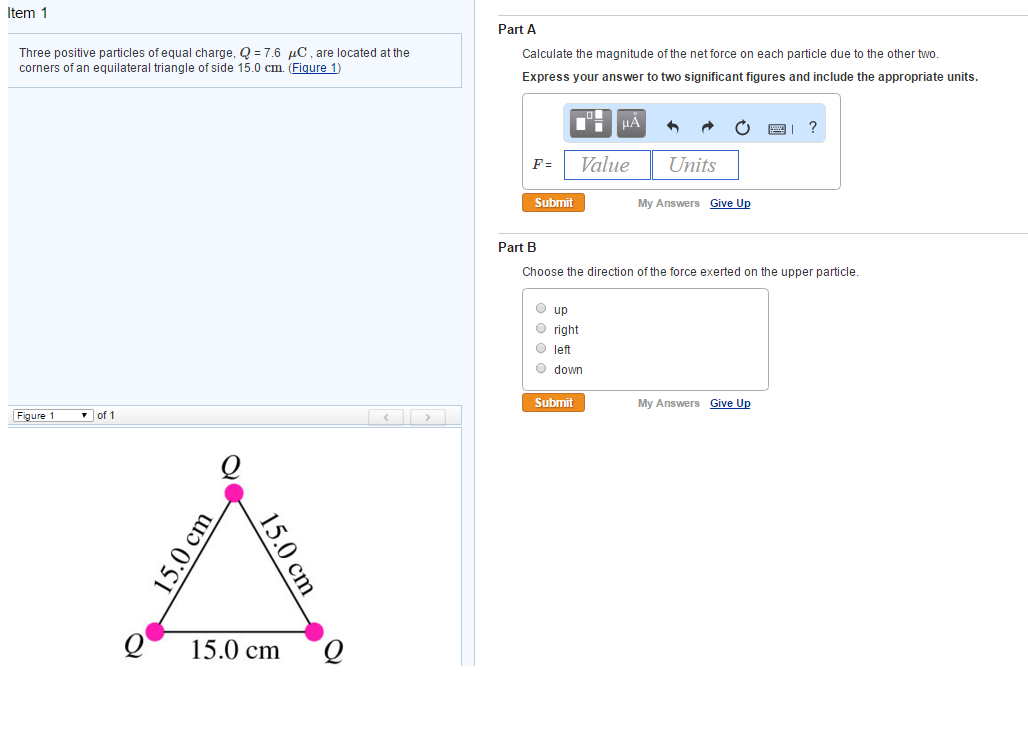Open the Figure 1 dropdown selector
The height and width of the screenshot is (743, 1028).
click(52, 415)
